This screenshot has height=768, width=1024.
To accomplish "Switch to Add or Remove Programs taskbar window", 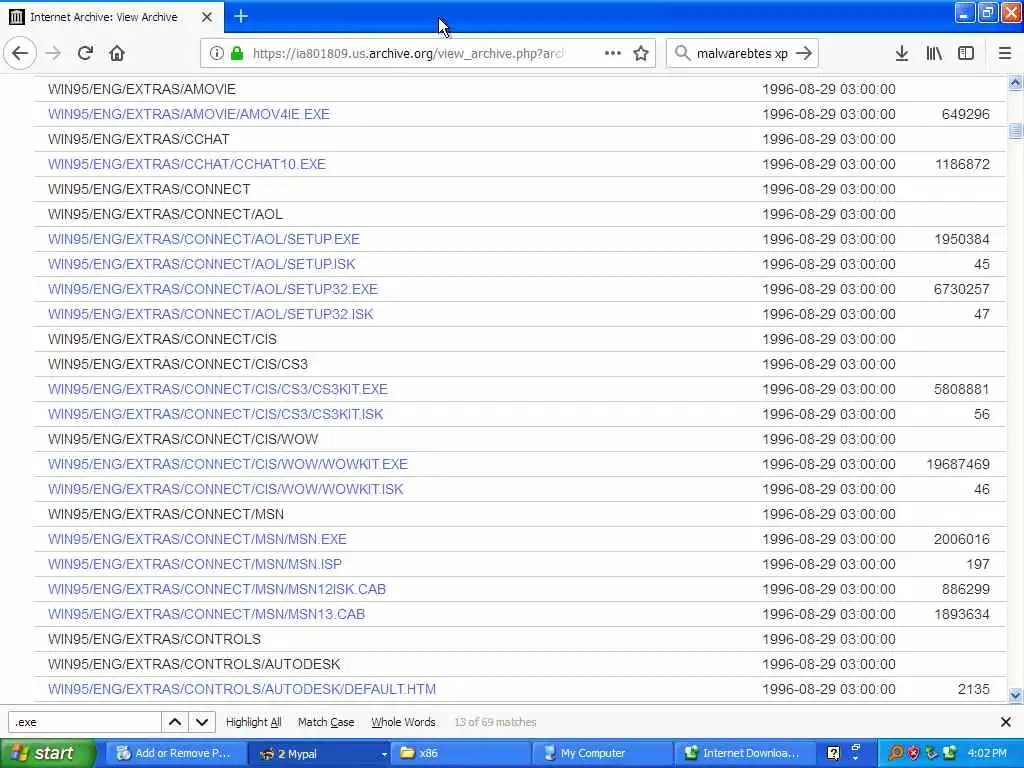I will pos(174,753).
